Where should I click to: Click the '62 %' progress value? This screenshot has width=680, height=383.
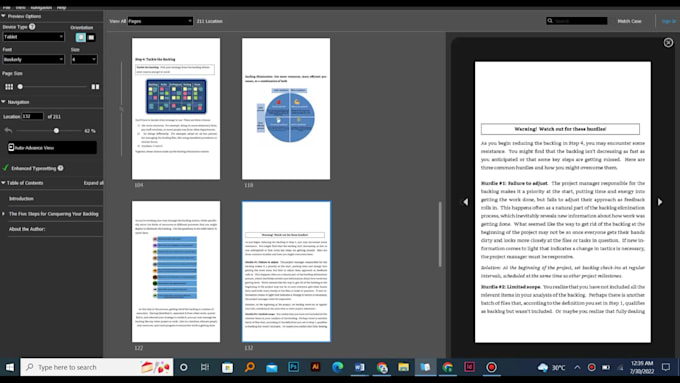(x=90, y=131)
